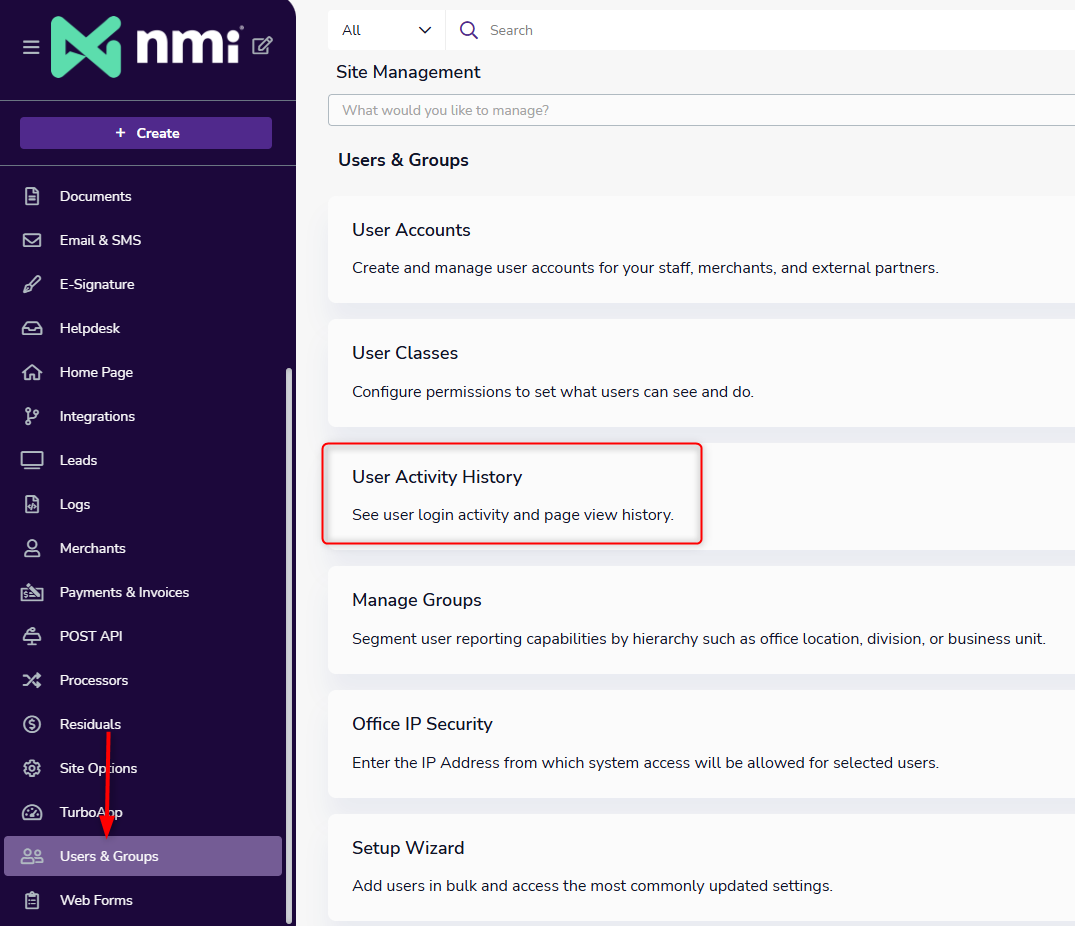Open the All filter dropdown
Image resolution: width=1075 pixels, height=926 pixels.
pyautogui.click(x=386, y=30)
